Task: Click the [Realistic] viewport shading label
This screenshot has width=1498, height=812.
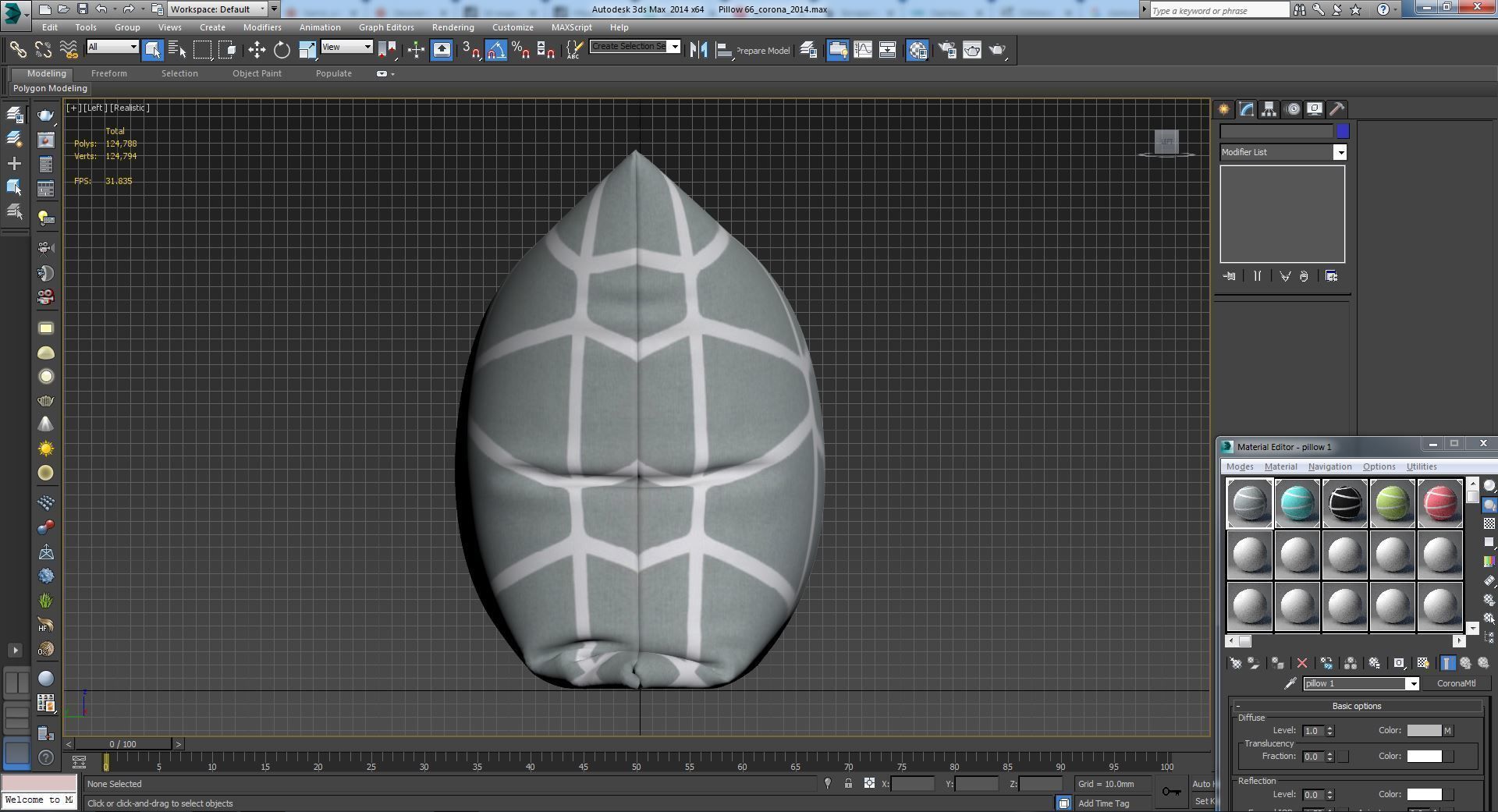Action: click(x=130, y=108)
